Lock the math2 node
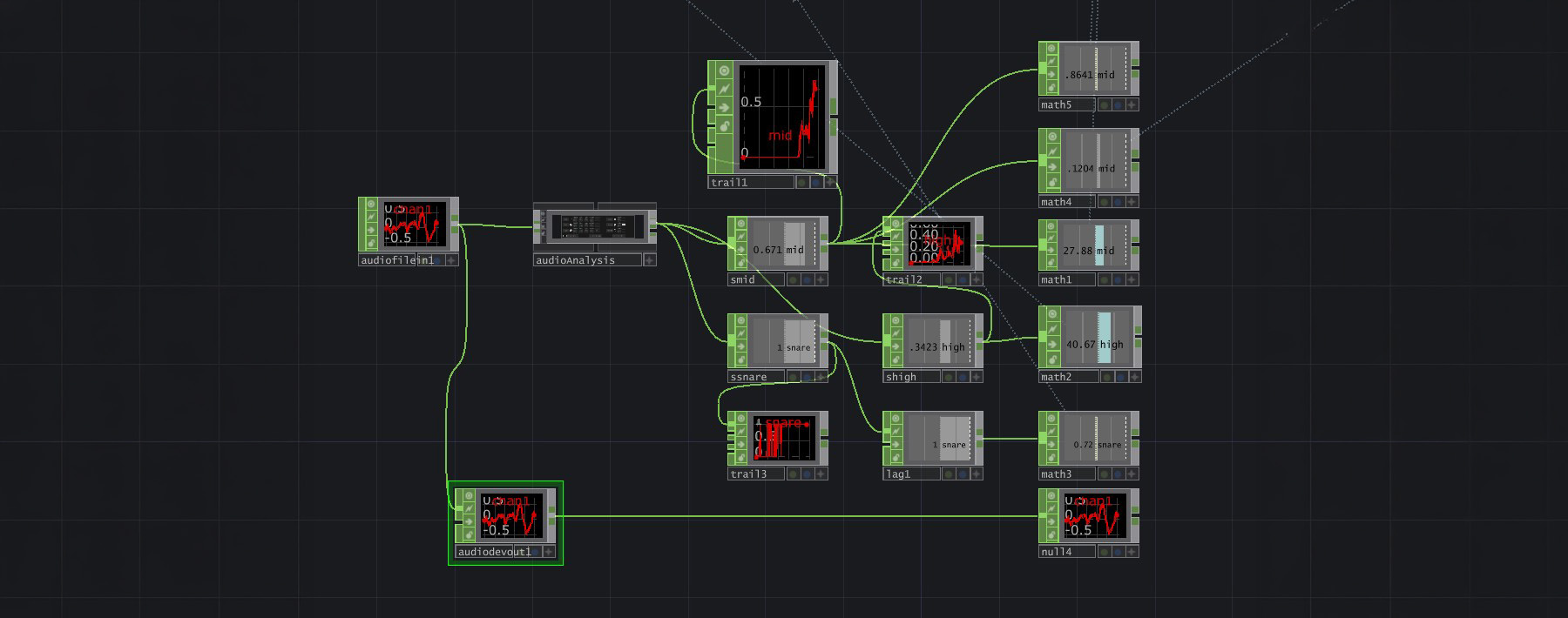The width and height of the screenshot is (1568, 618). 1052,359
